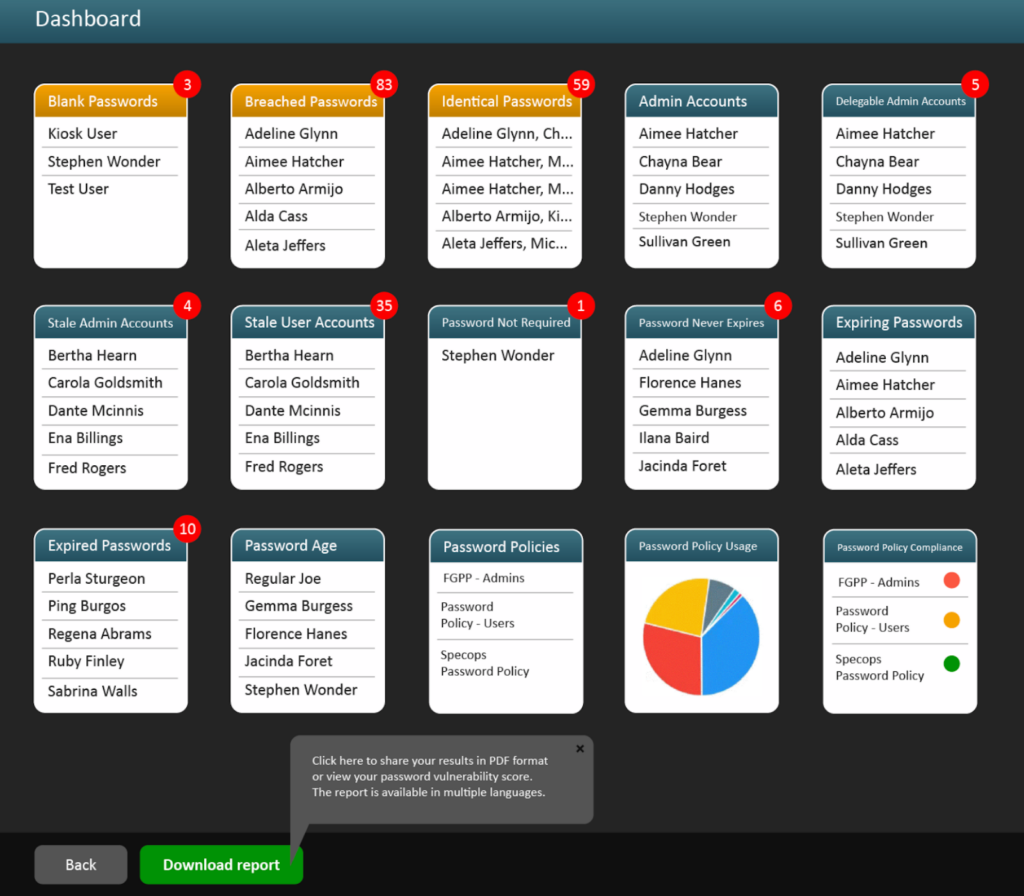1024x896 pixels.
Task: Click the Back button
Action: (x=80, y=864)
